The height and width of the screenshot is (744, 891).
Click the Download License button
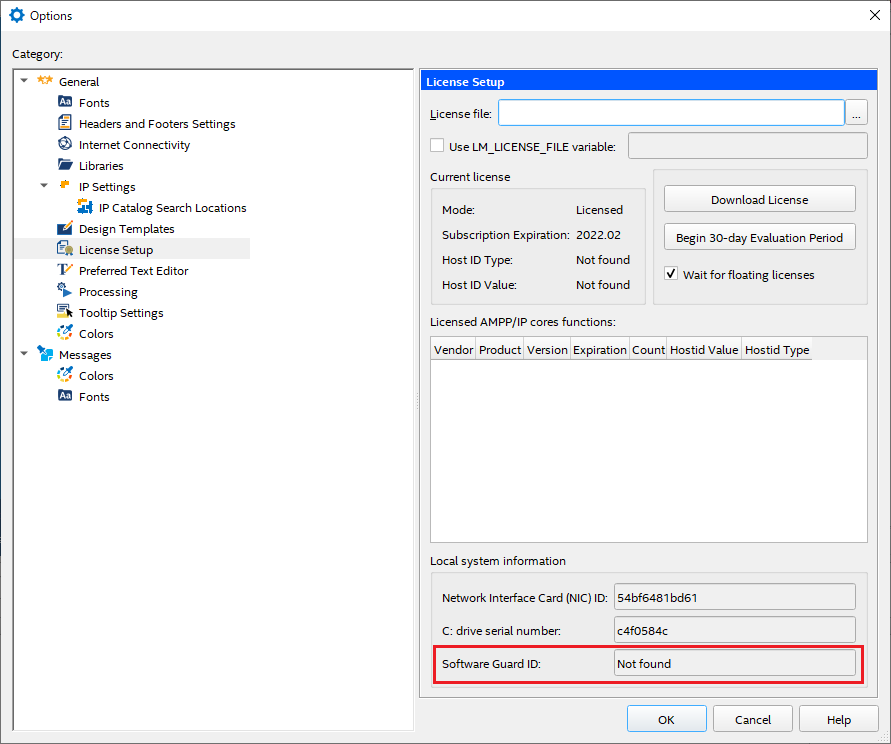pyautogui.click(x=759, y=198)
